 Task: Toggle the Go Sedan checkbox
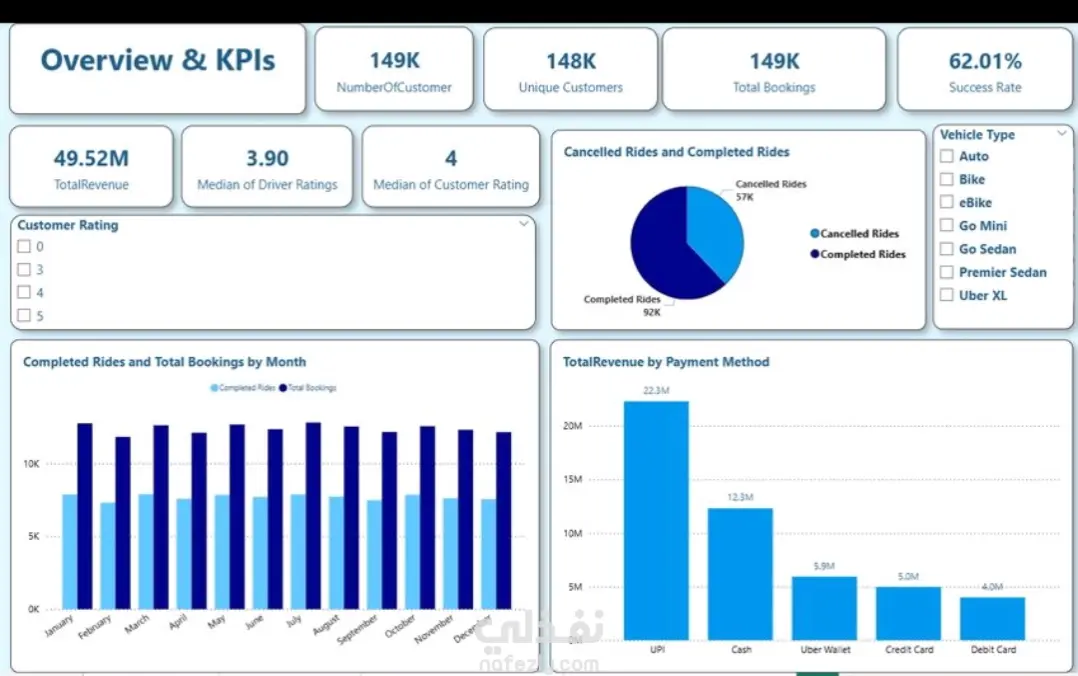coord(947,249)
